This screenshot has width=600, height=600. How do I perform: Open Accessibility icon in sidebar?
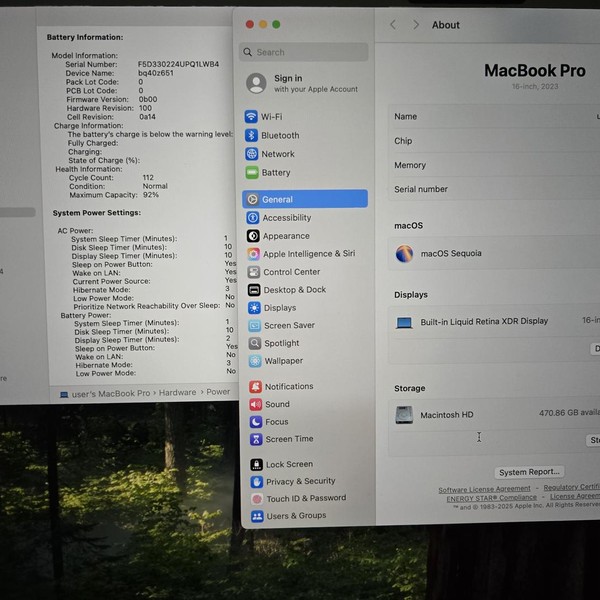click(253, 218)
